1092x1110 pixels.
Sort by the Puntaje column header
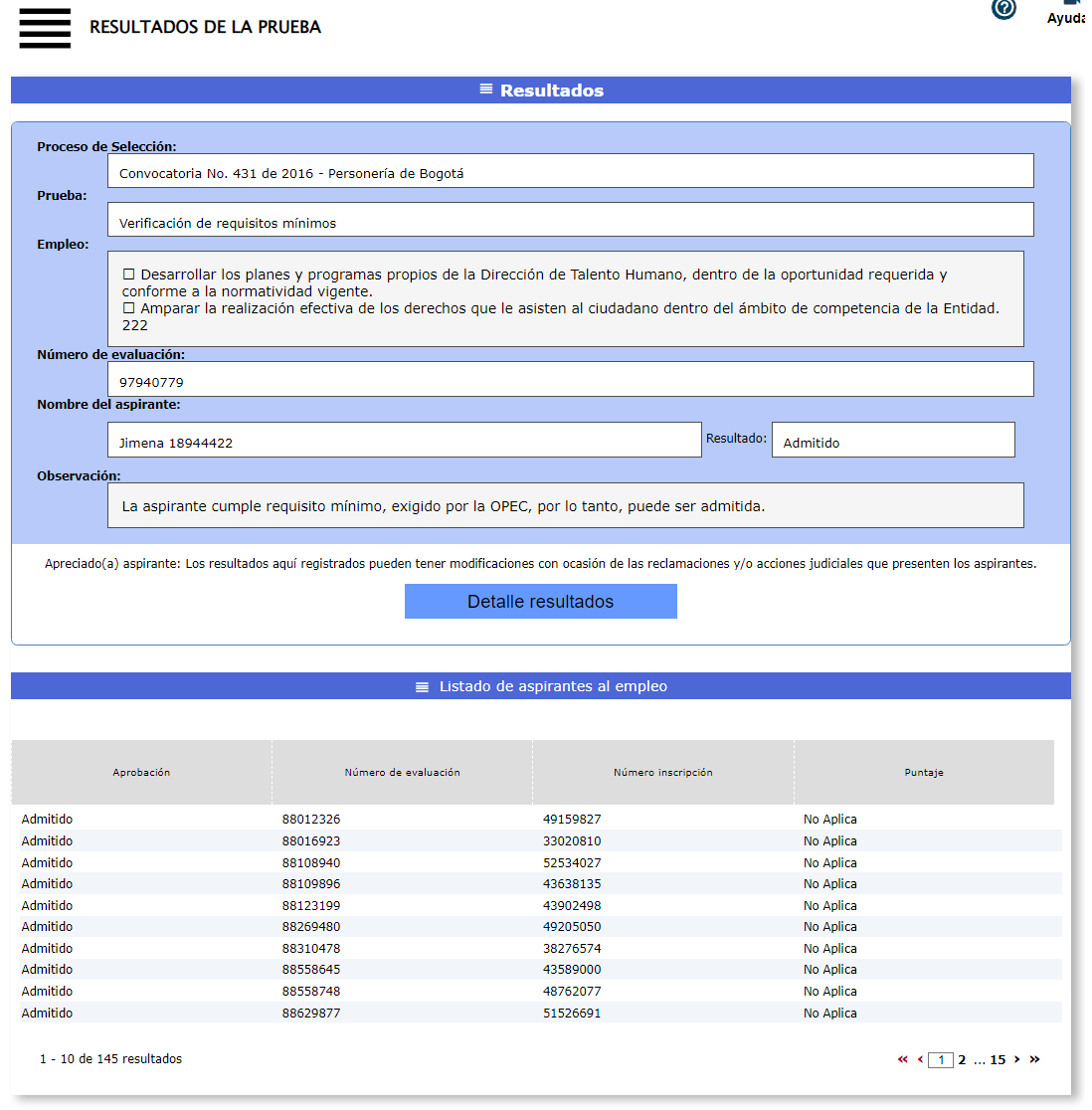(x=923, y=772)
